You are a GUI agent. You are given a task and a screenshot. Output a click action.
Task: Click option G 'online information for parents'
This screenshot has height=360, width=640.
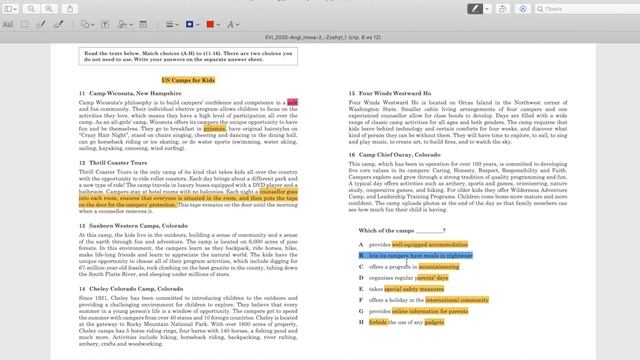tap(430, 311)
